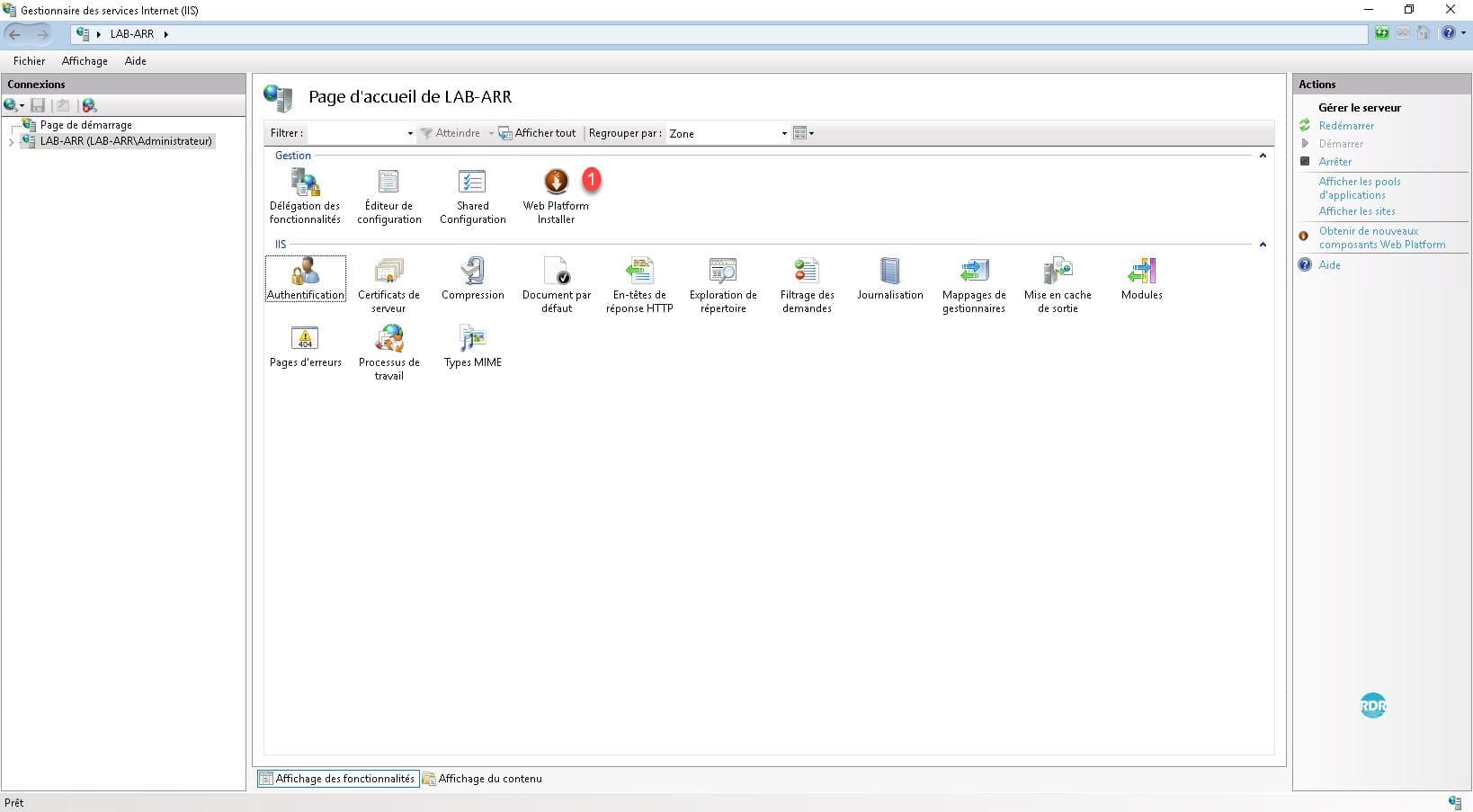Select the Journalisation feature icon

[890, 279]
